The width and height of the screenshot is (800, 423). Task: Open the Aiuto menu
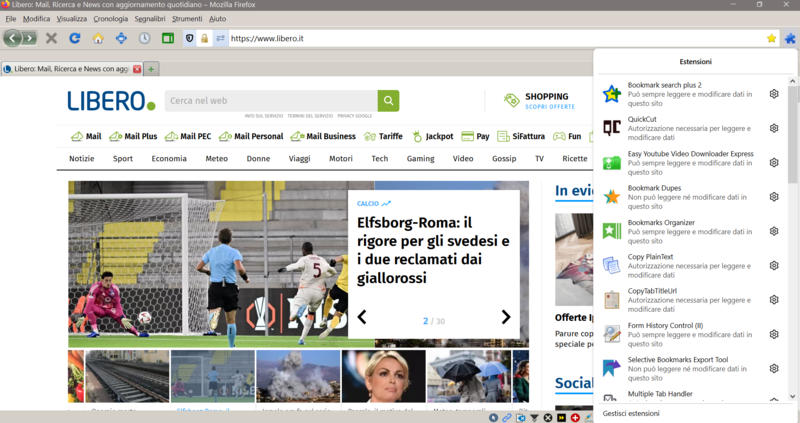[217, 19]
